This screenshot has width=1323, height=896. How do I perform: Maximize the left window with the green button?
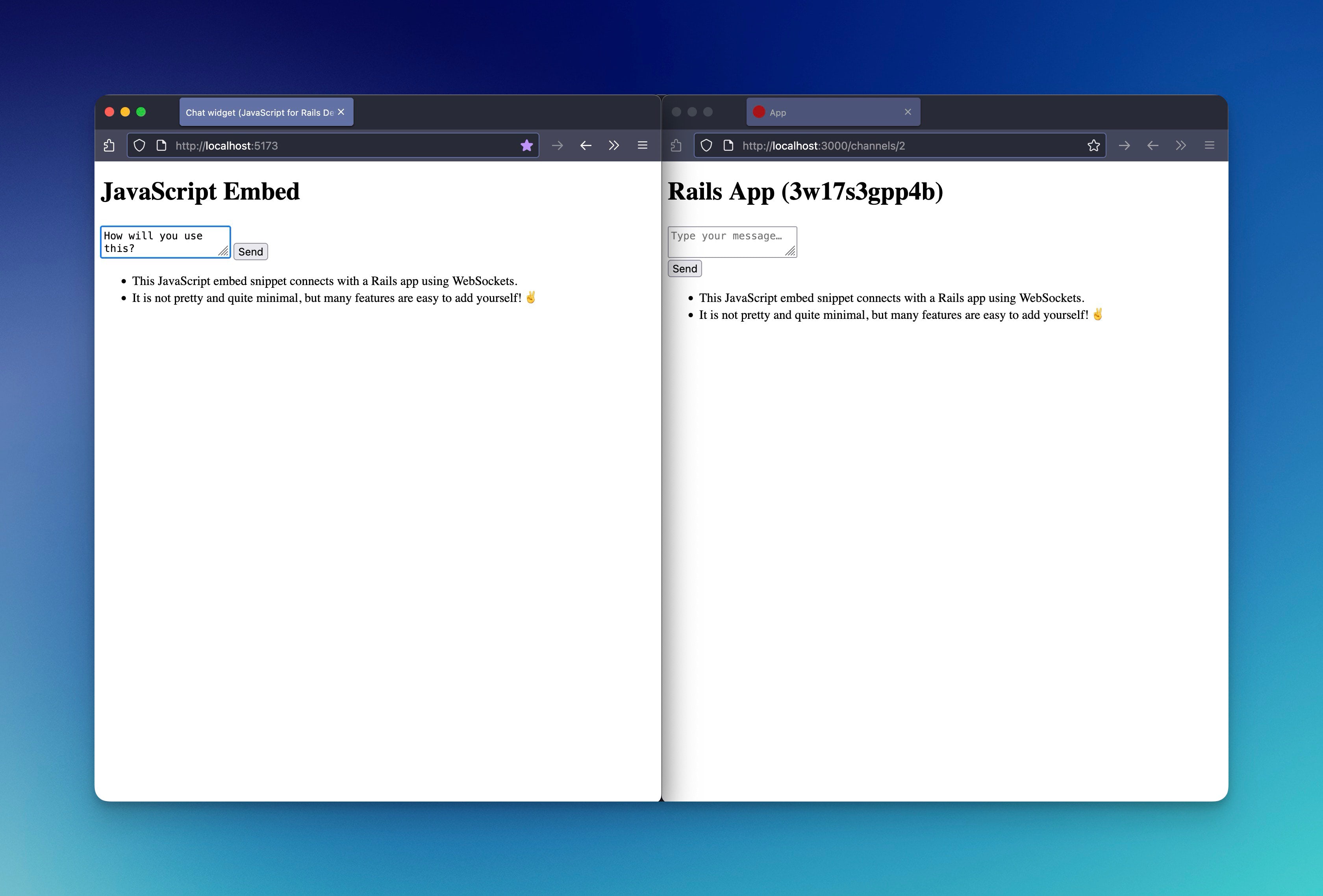[x=141, y=112]
